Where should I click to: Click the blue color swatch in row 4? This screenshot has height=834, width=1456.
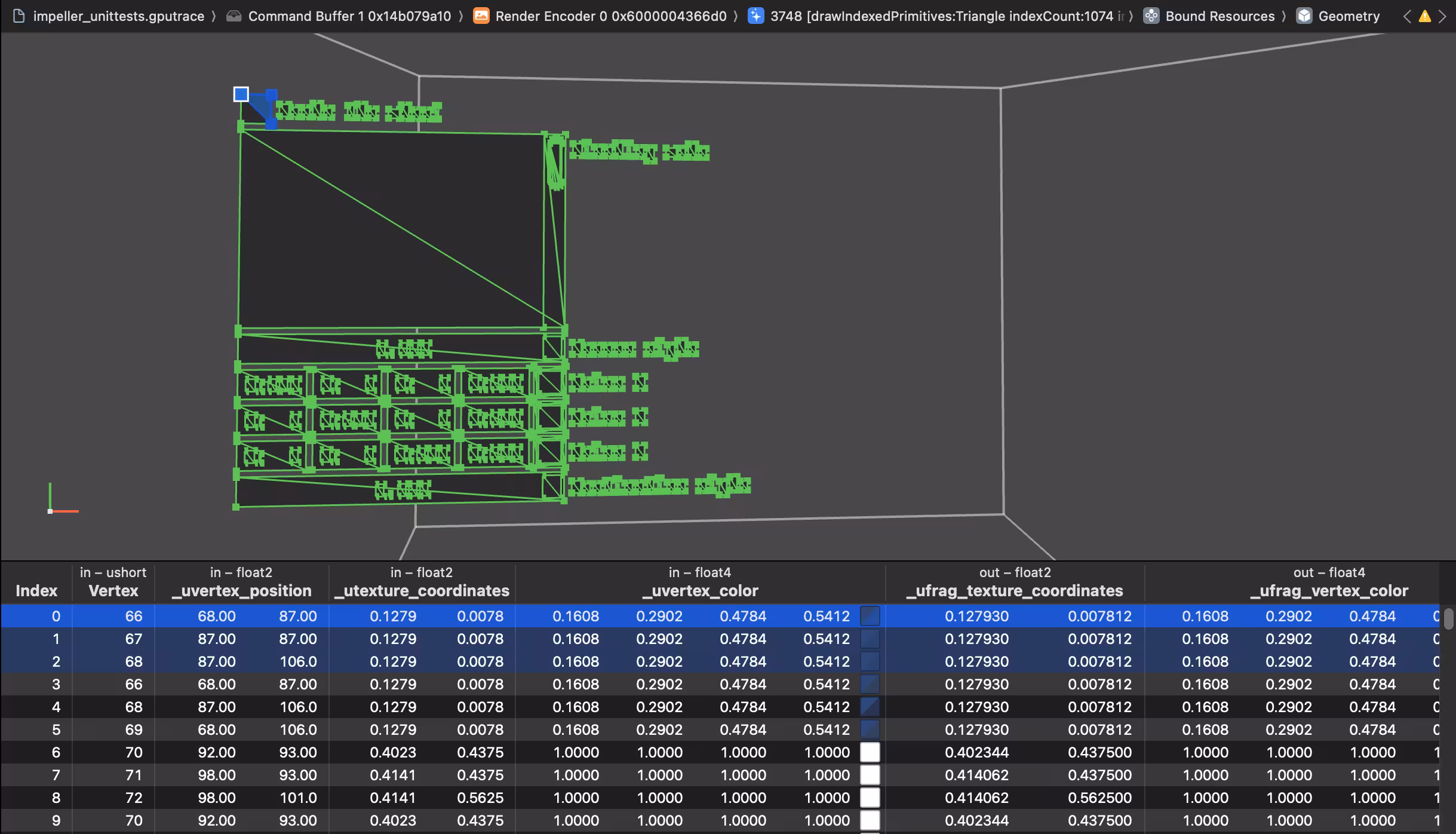tap(870, 707)
